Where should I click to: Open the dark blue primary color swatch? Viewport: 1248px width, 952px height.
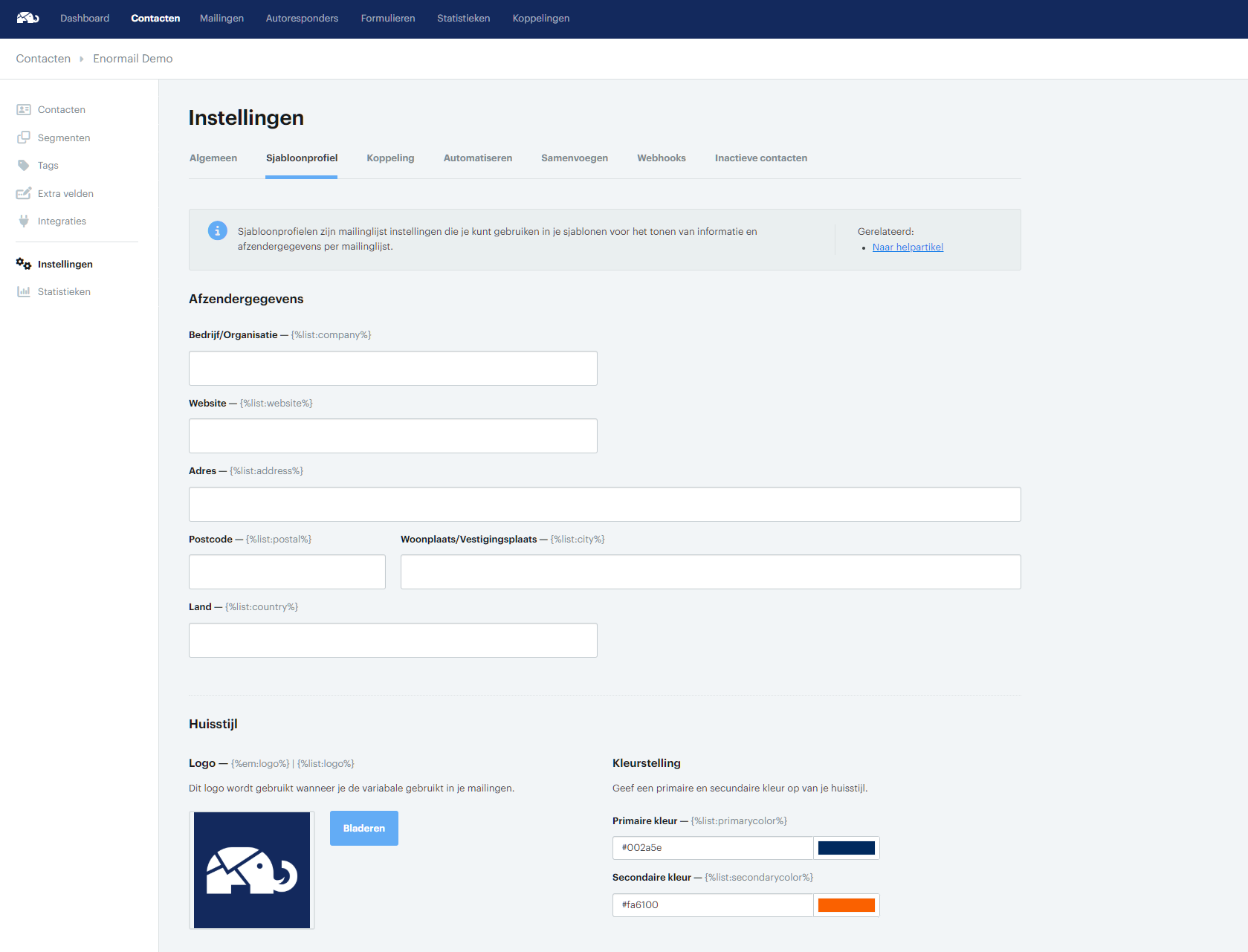pos(847,848)
